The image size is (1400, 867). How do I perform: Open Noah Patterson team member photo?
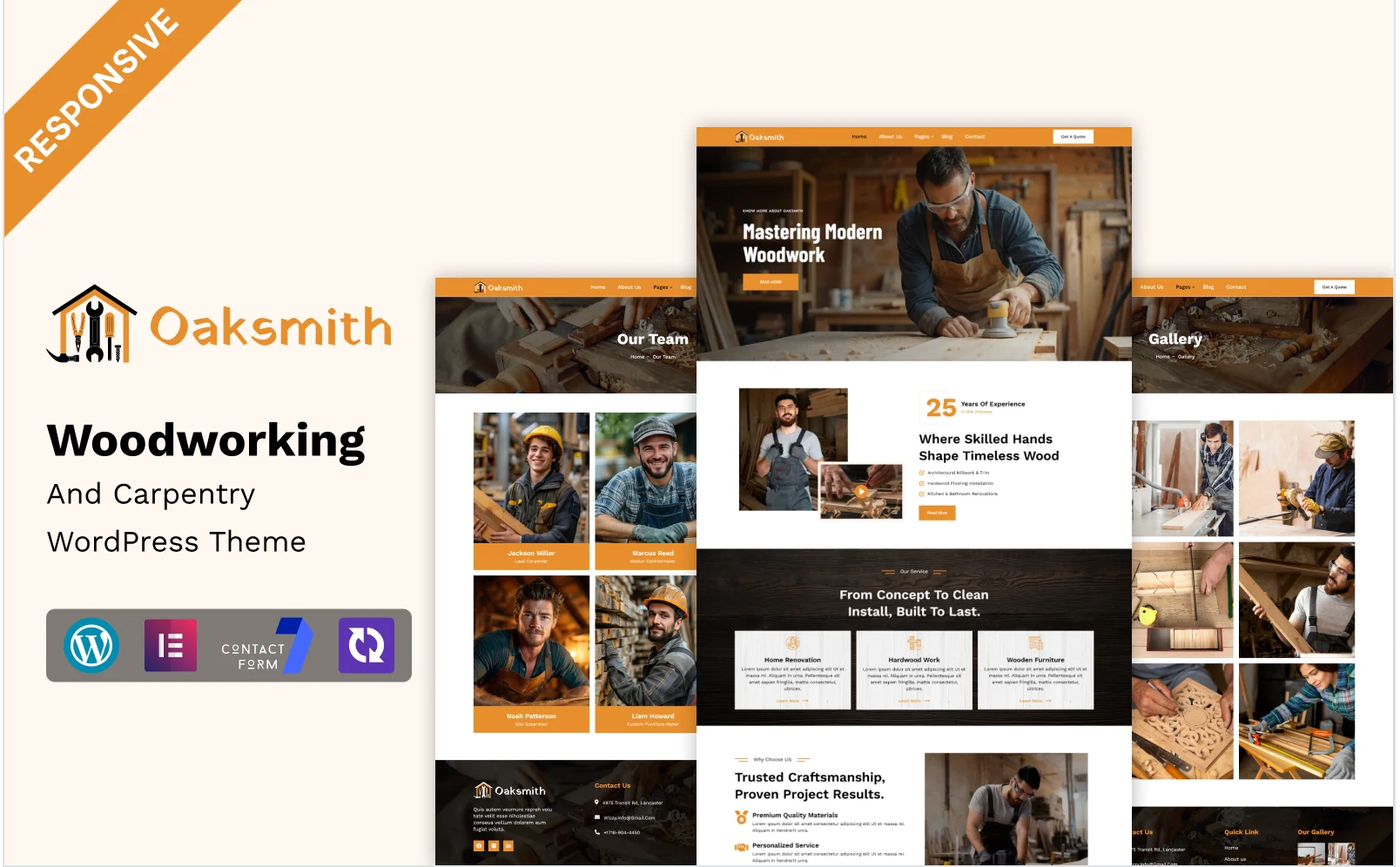click(x=531, y=641)
